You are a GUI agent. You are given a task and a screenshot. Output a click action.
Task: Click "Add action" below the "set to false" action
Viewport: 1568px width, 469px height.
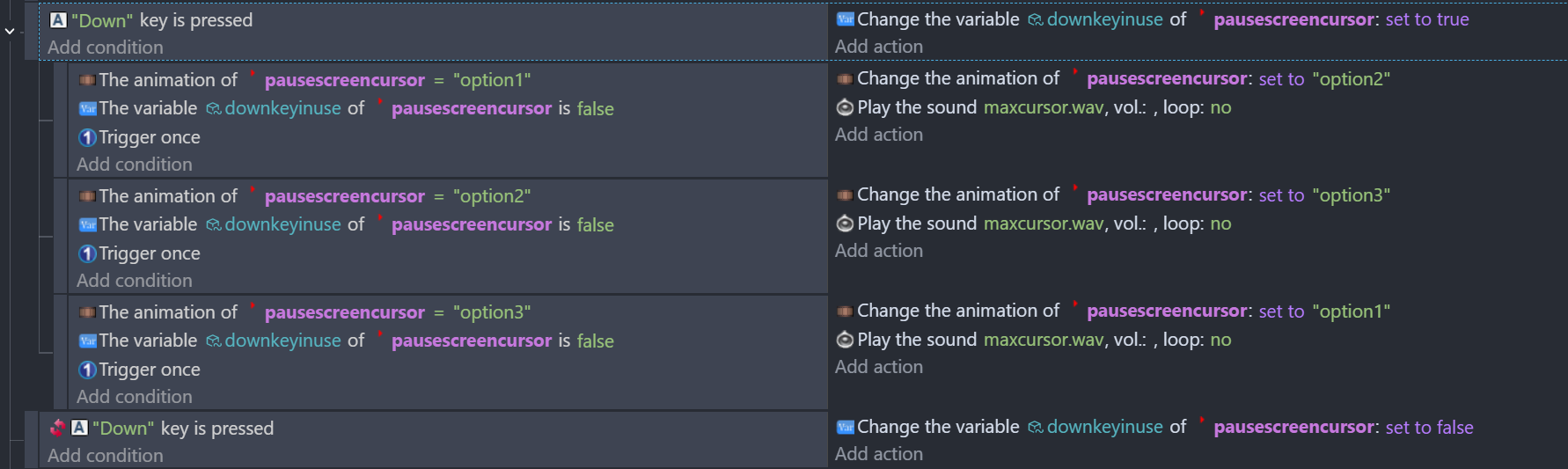pyautogui.click(x=878, y=454)
